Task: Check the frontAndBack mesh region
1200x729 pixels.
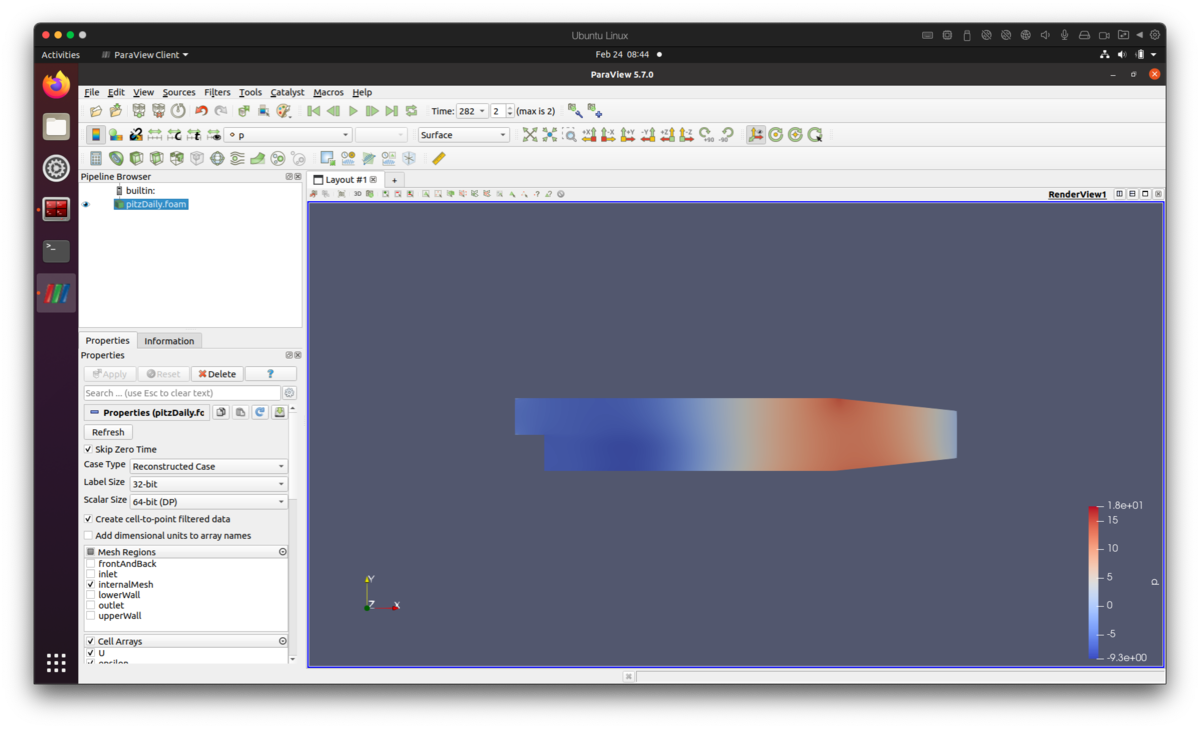Action: click(91, 564)
